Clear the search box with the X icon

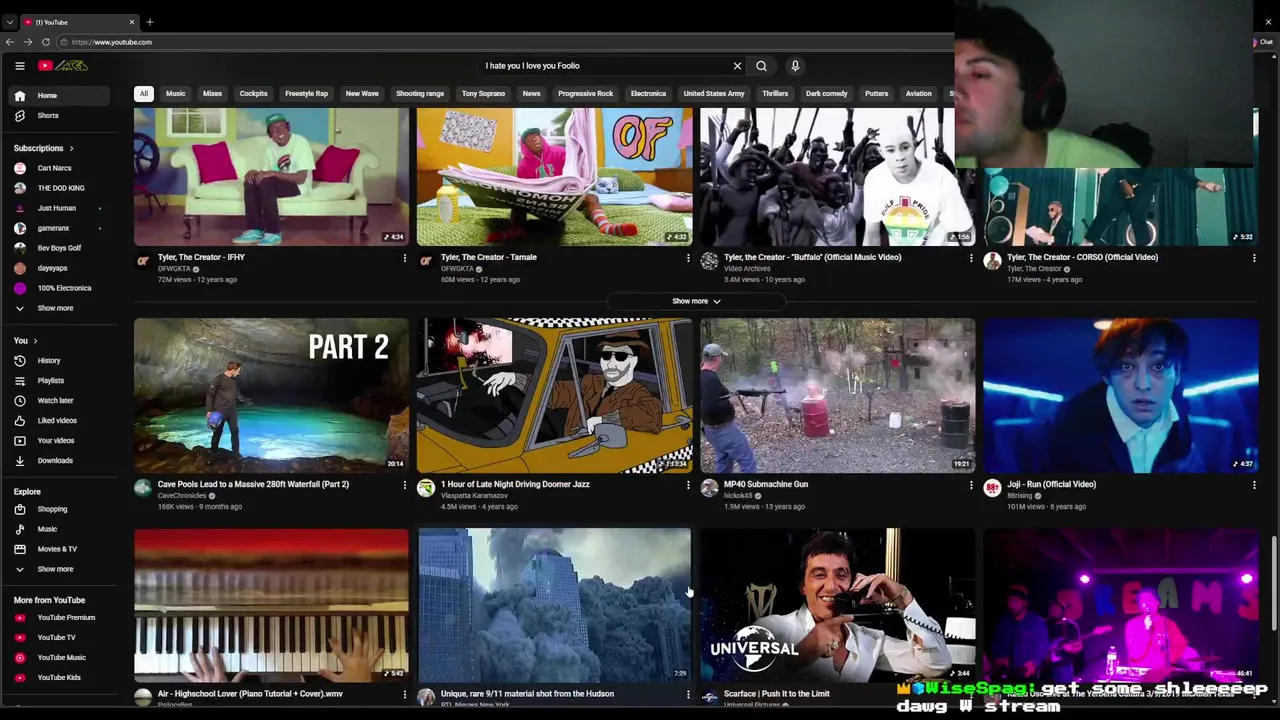tap(737, 66)
